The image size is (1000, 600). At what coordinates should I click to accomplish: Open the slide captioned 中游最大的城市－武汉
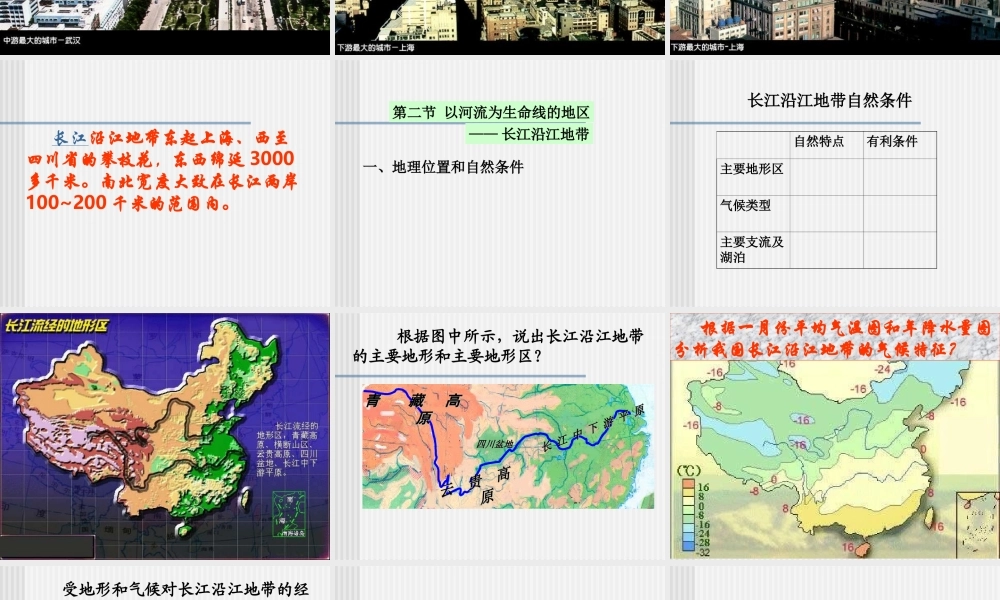[x=165, y=27]
